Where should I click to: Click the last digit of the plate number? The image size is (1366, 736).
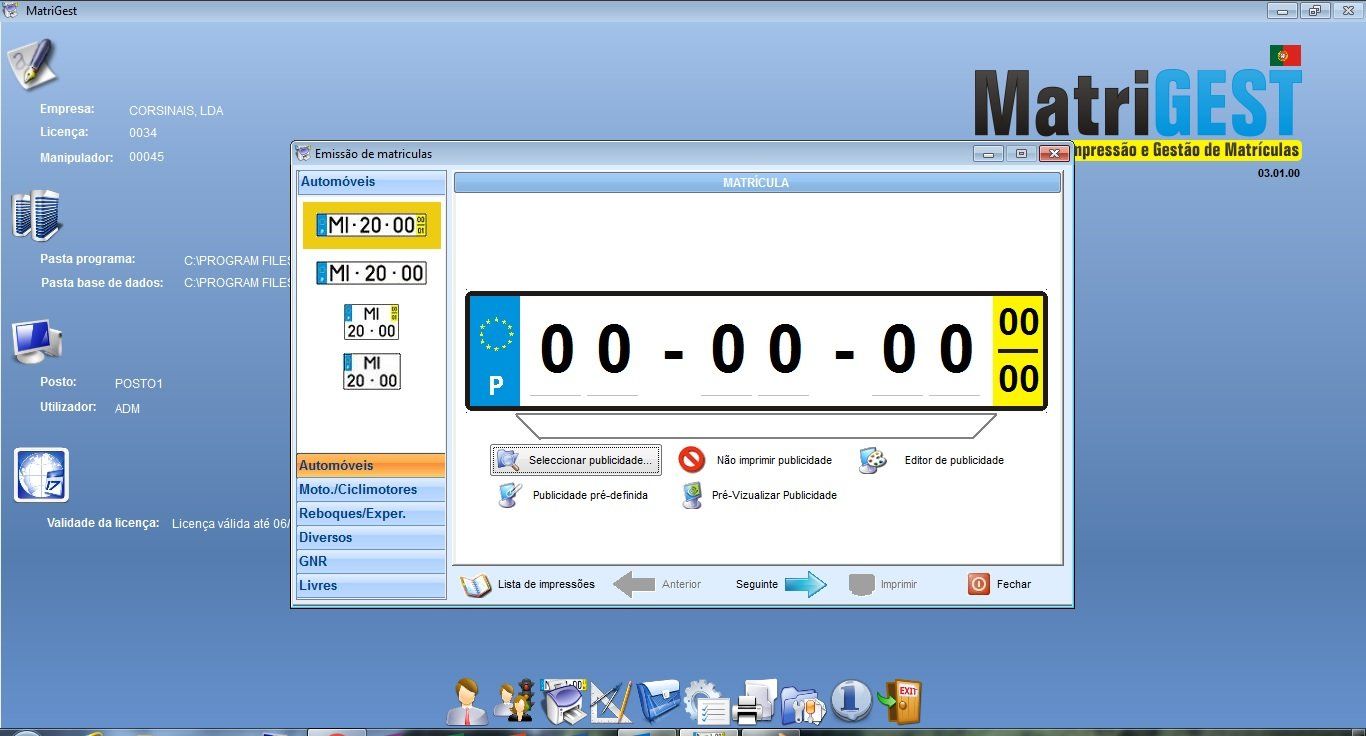tap(955, 349)
